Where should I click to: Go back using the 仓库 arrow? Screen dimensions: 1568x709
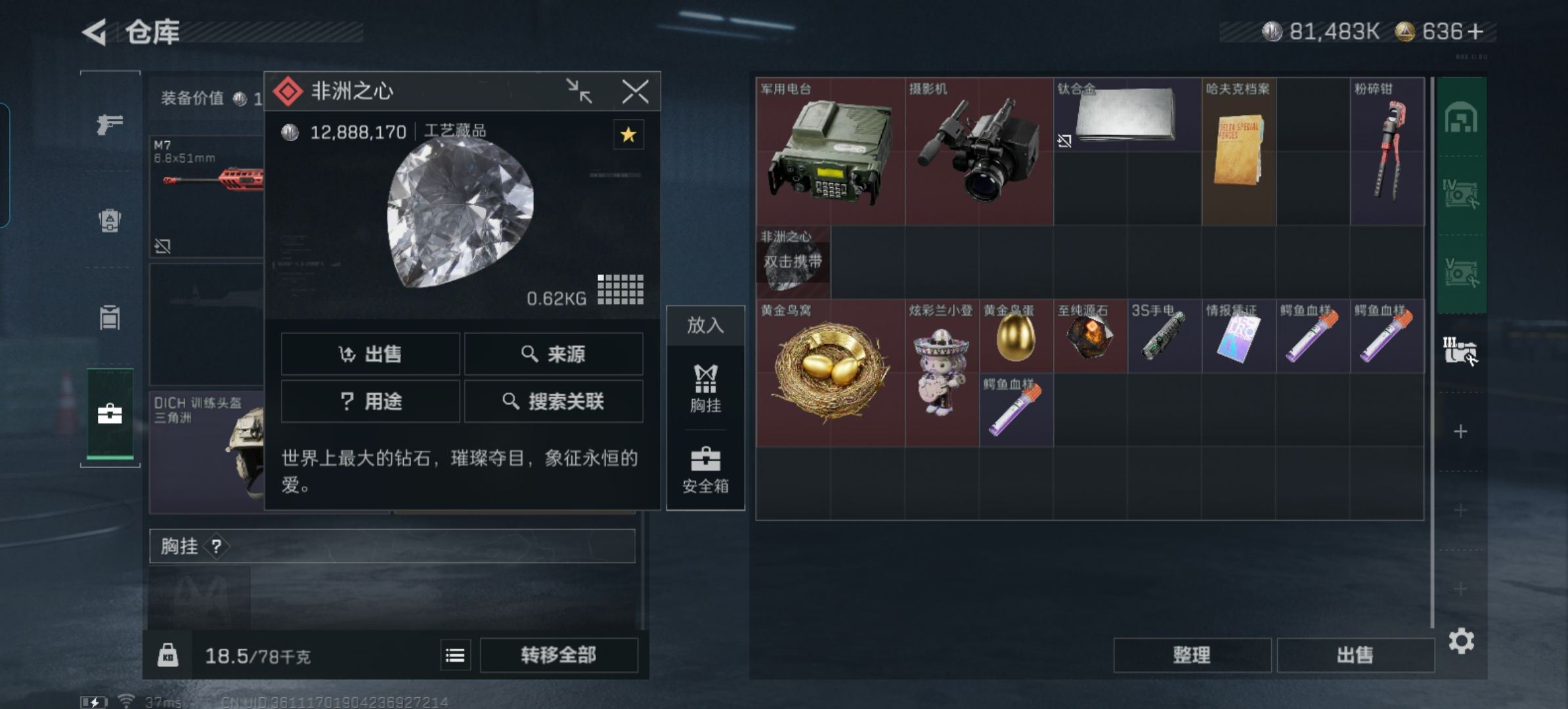tap(95, 32)
